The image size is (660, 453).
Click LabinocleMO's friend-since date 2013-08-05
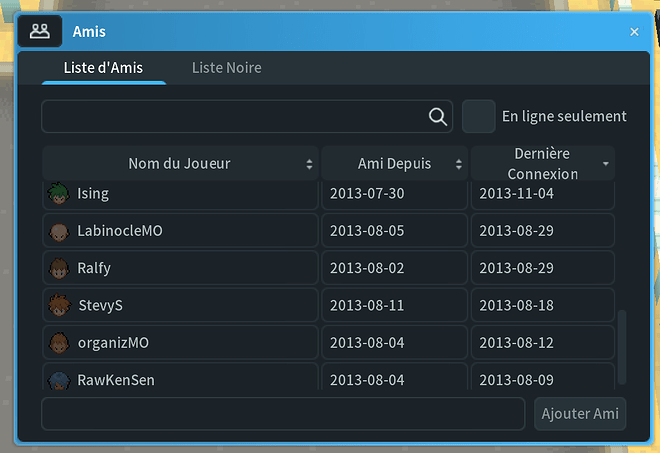367,231
